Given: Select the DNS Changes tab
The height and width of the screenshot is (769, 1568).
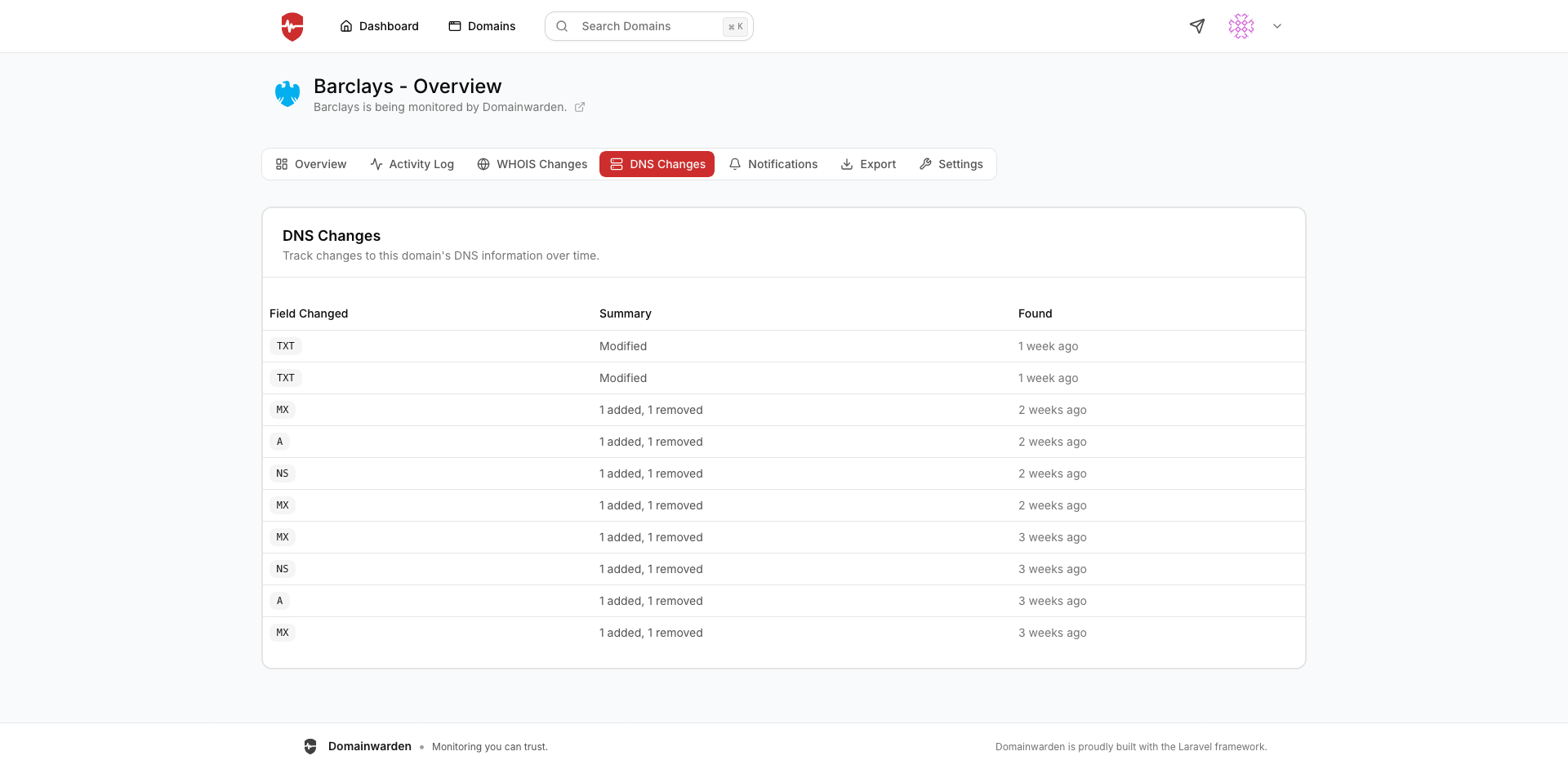Looking at the screenshot, I should 657,164.
